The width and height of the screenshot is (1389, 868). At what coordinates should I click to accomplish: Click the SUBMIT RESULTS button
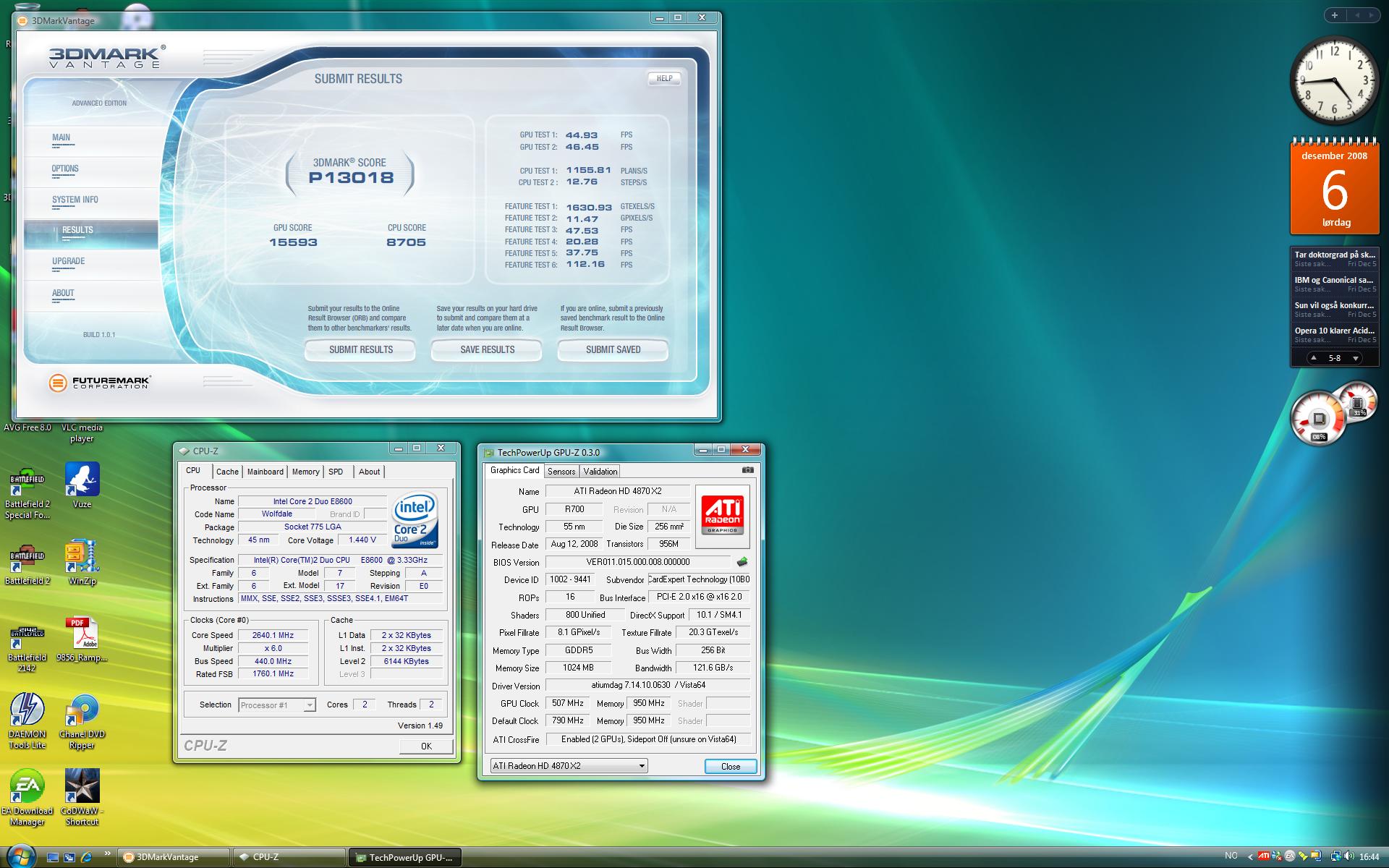pos(360,350)
